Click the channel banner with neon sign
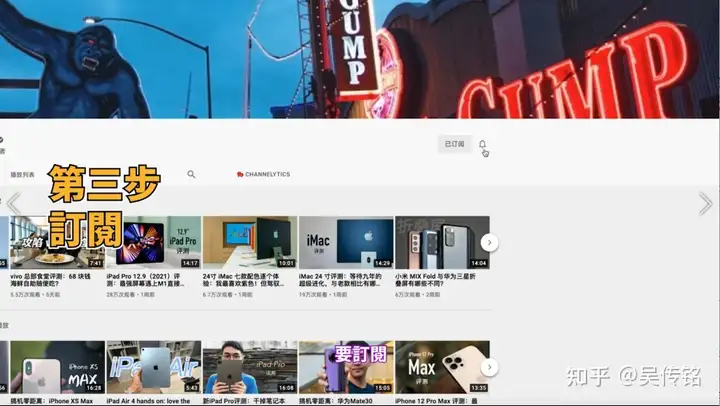Image resolution: width=720 pixels, height=406 pixels. pyautogui.click(x=360, y=59)
